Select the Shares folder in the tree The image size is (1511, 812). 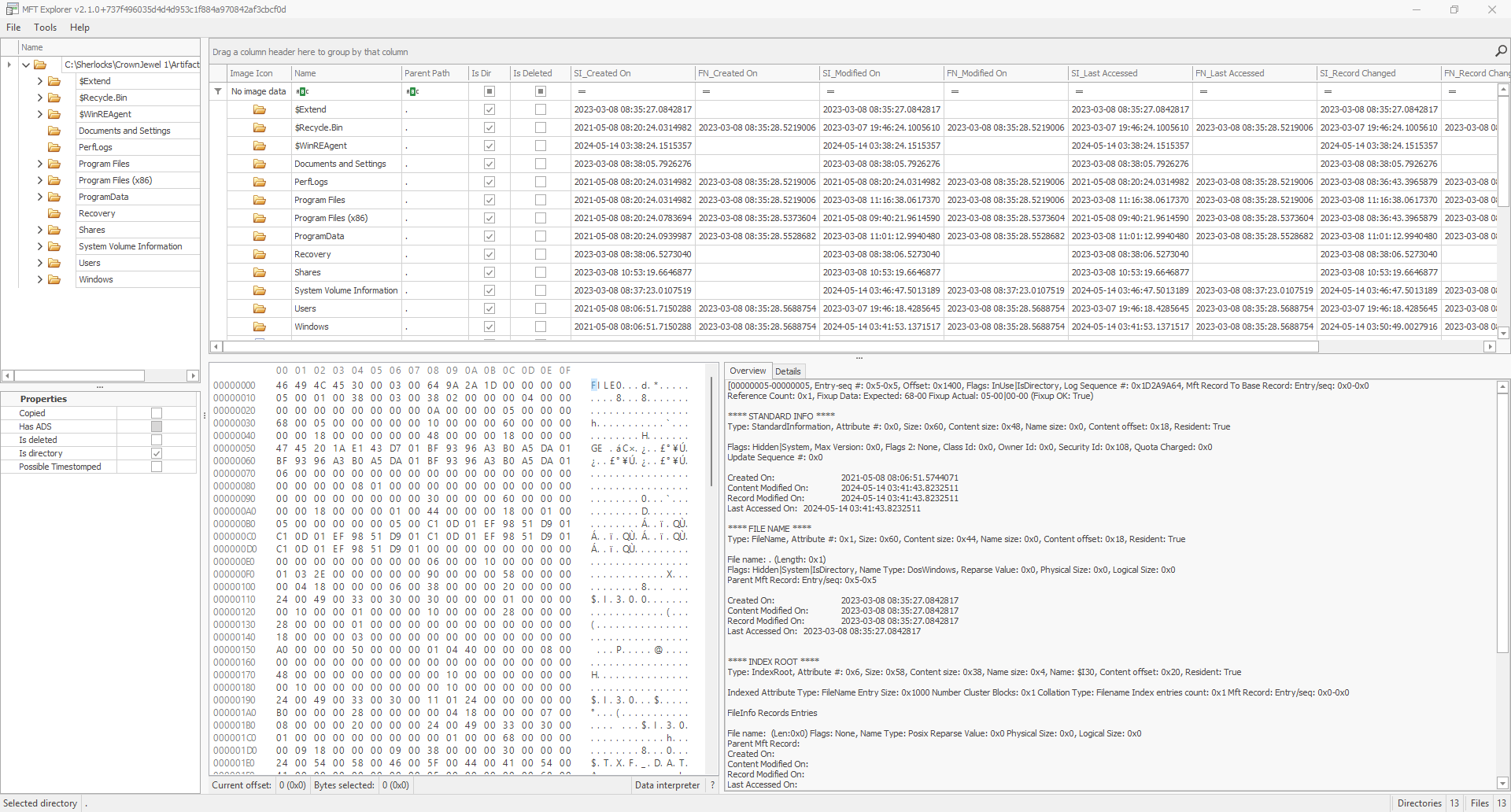(92, 230)
